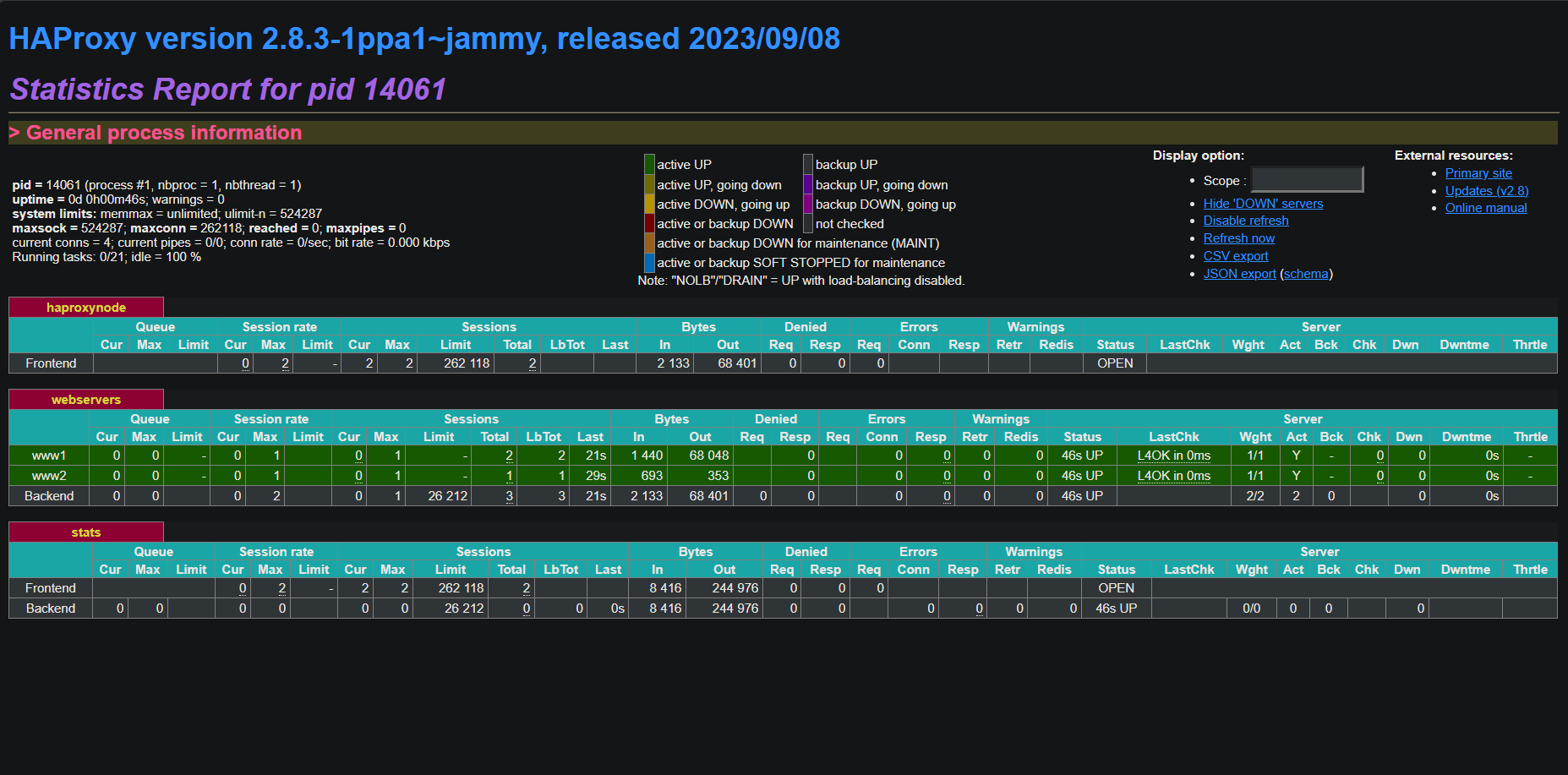This screenshot has width=1568, height=775.
Task: Click the 'active DOWN, going up' legend swatch
Action: pos(649,204)
